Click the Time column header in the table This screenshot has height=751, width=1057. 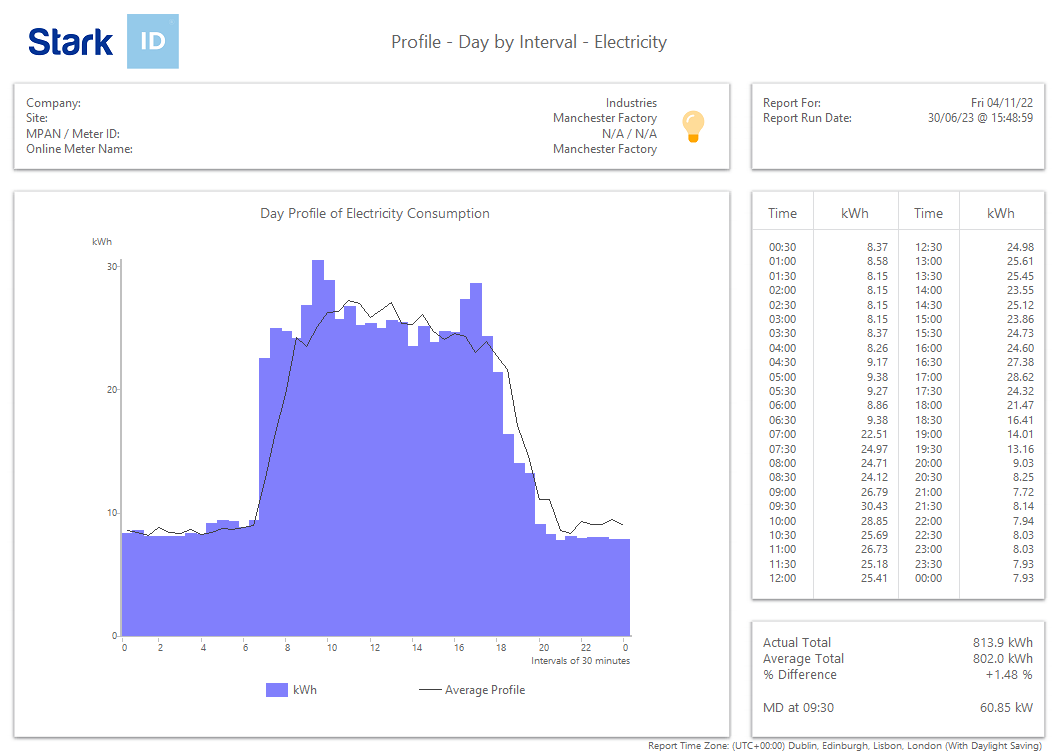783,212
